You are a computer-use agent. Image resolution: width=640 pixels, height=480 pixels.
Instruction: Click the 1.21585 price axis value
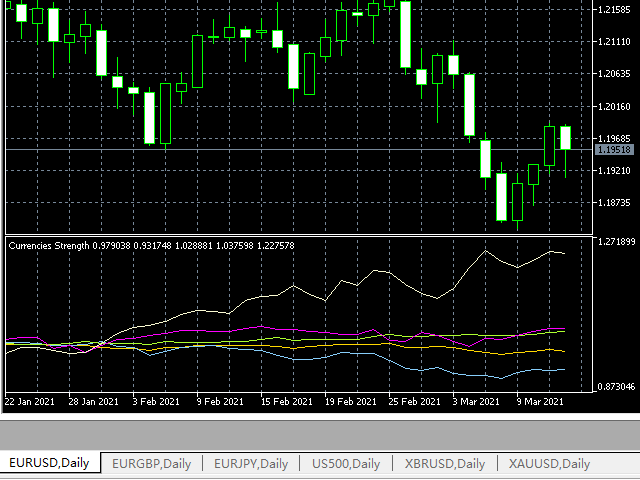(613, 10)
